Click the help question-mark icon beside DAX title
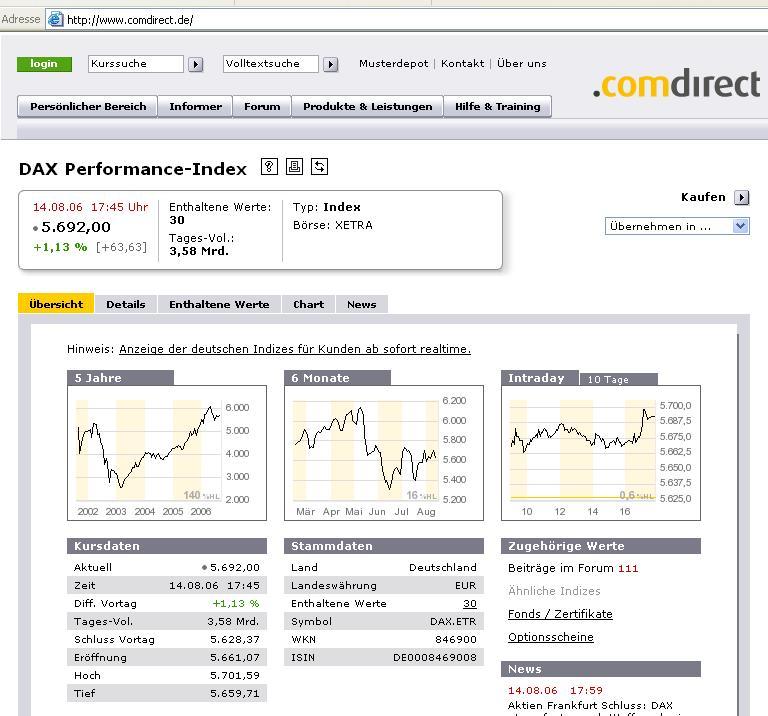The height and width of the screenshot is (716, 768). coord(269,167)
